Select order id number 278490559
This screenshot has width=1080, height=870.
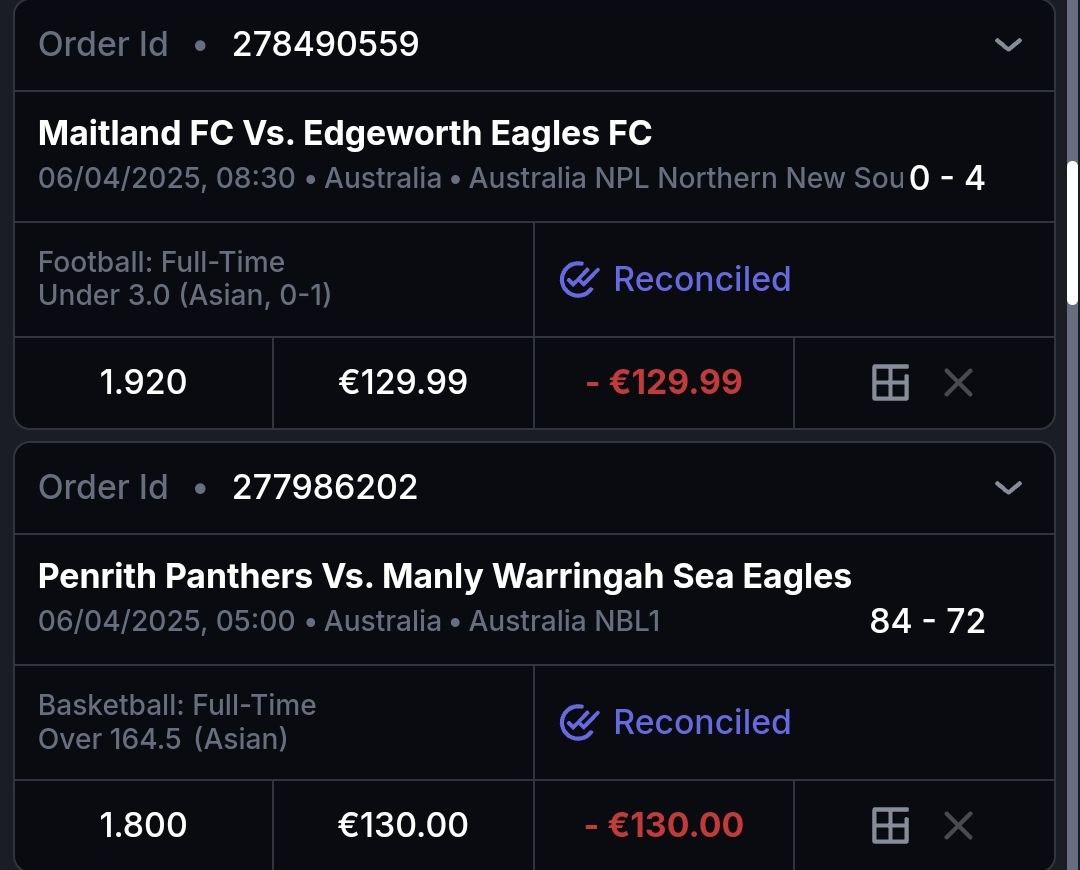[x=325, y=45]
